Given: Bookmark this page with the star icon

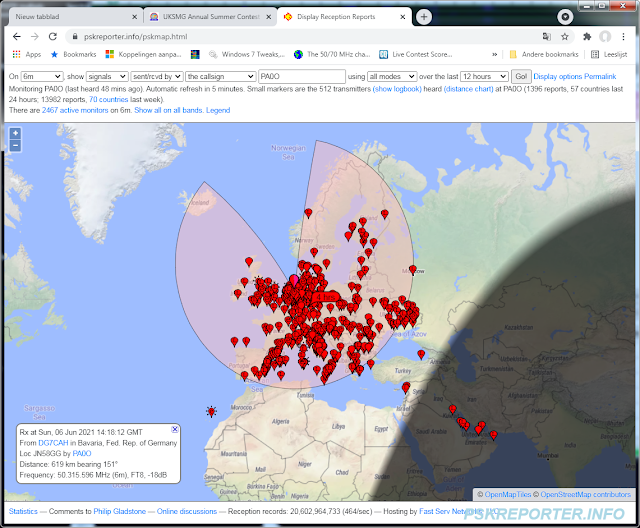Looking at the screenshot, I should tap(564, 36).
